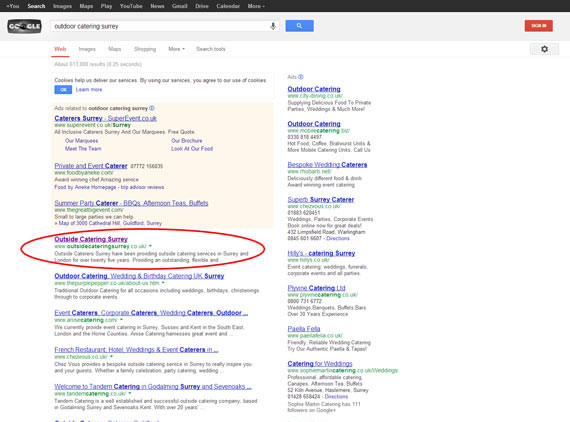Open Outdoor Catering ad from city-dining.co.uk

[x=314, y=89]
